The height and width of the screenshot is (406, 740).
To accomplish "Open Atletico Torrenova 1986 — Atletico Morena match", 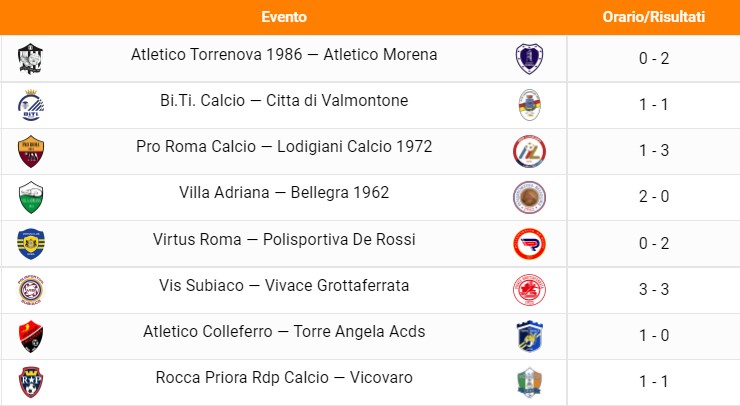I will 284,55.
